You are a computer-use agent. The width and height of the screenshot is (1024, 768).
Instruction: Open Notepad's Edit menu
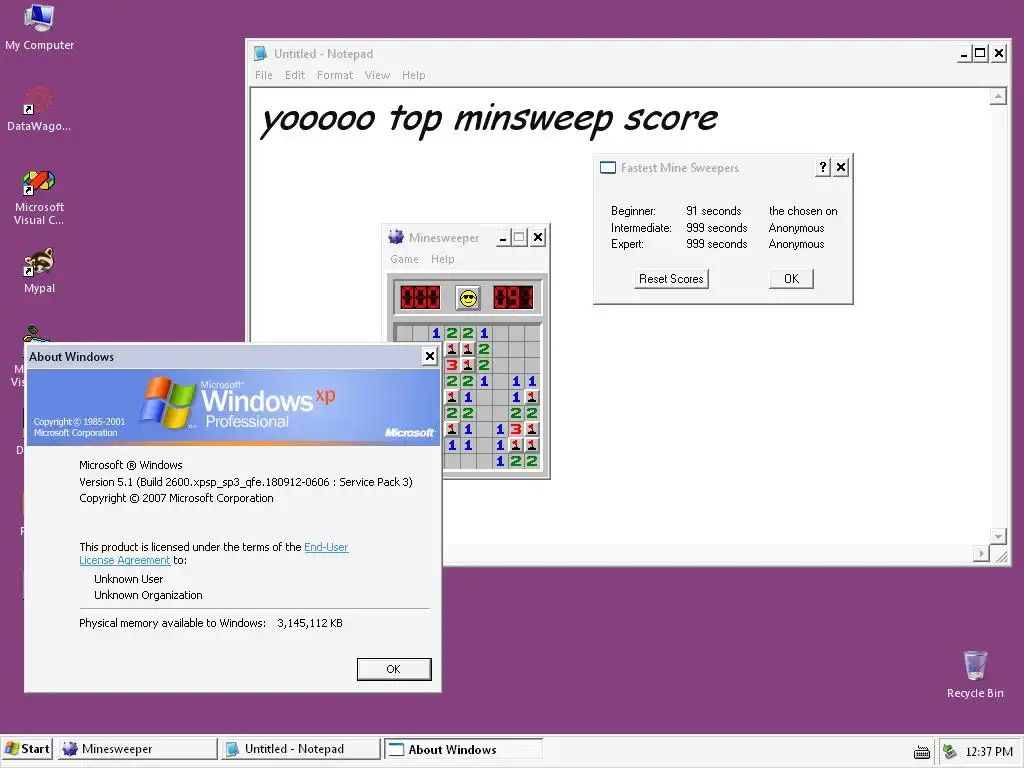tap(295, 75)
